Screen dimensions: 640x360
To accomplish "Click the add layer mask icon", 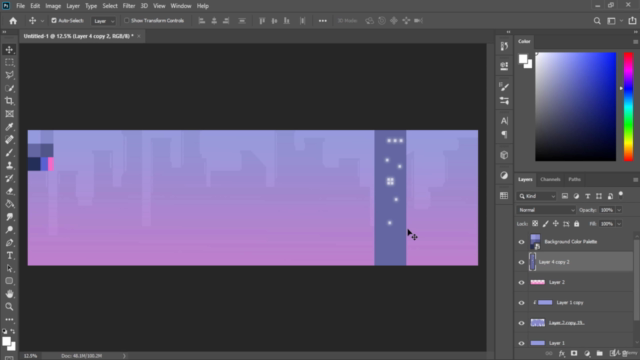I will [x=574, y=353].
